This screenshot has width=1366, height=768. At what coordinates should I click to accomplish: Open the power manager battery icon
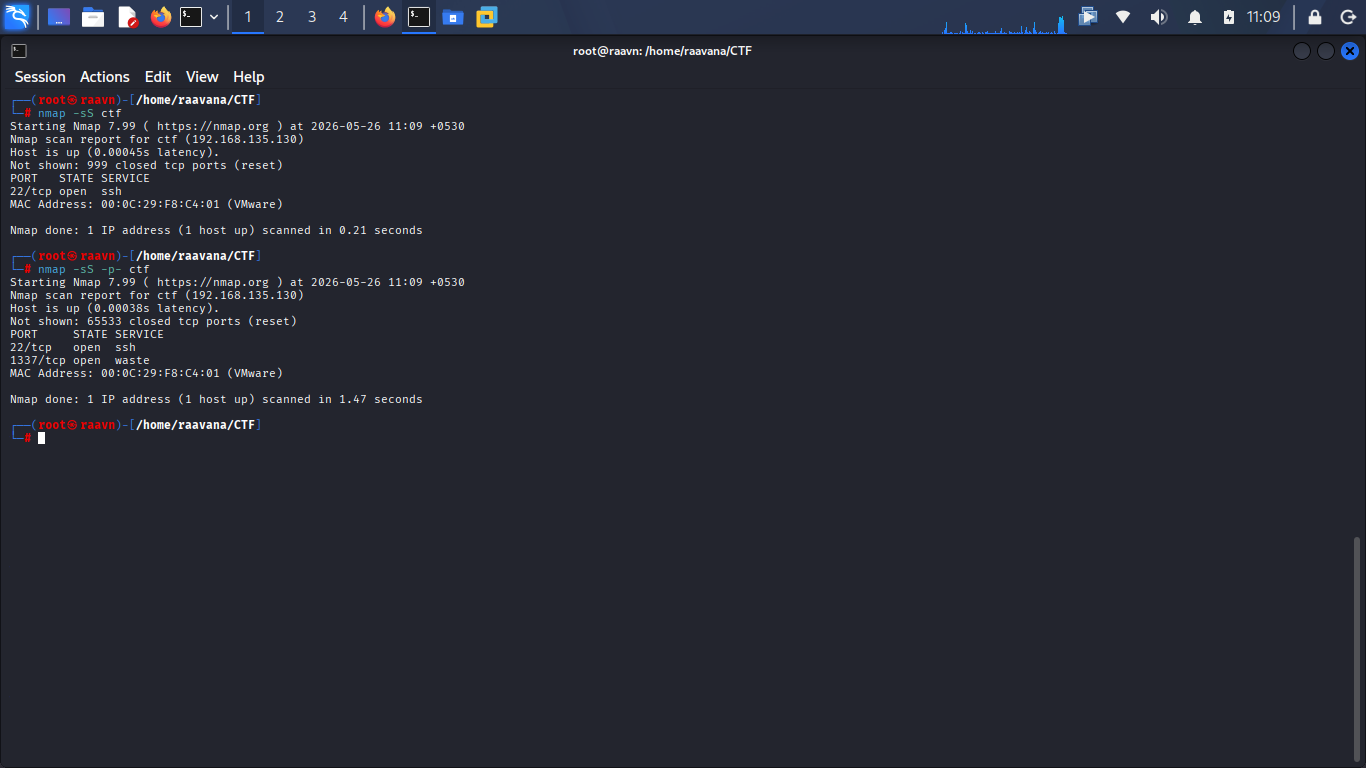(x=1229, y=17)
